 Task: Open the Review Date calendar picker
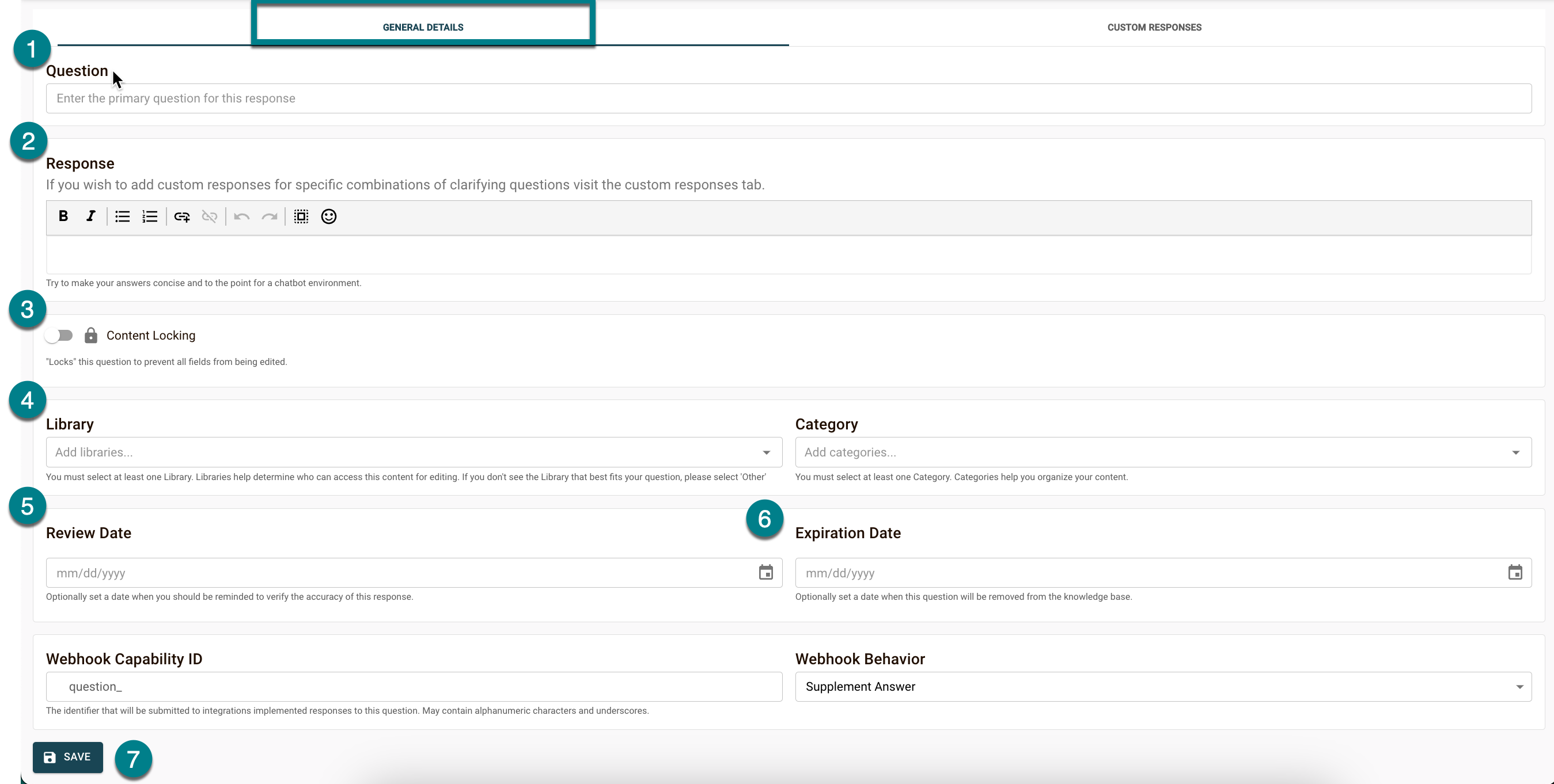coord(765,572)
